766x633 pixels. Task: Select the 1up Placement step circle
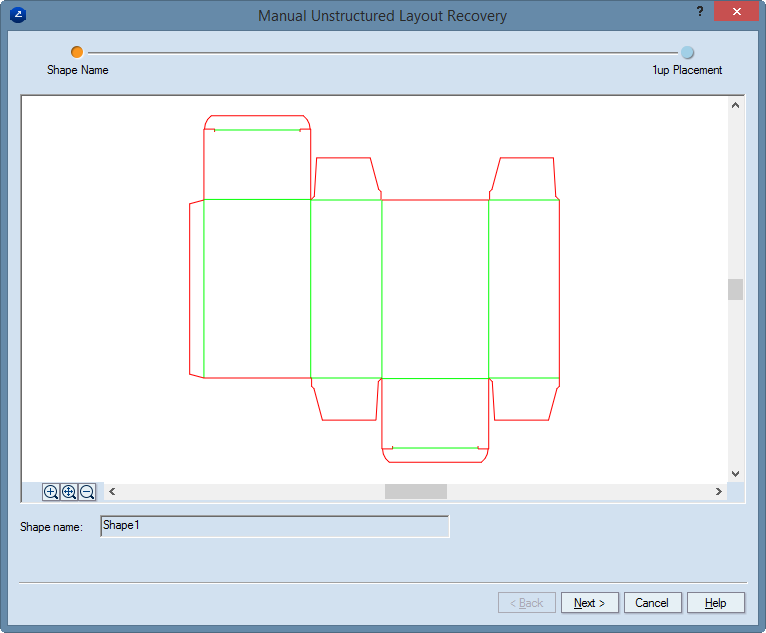point(687,53)
